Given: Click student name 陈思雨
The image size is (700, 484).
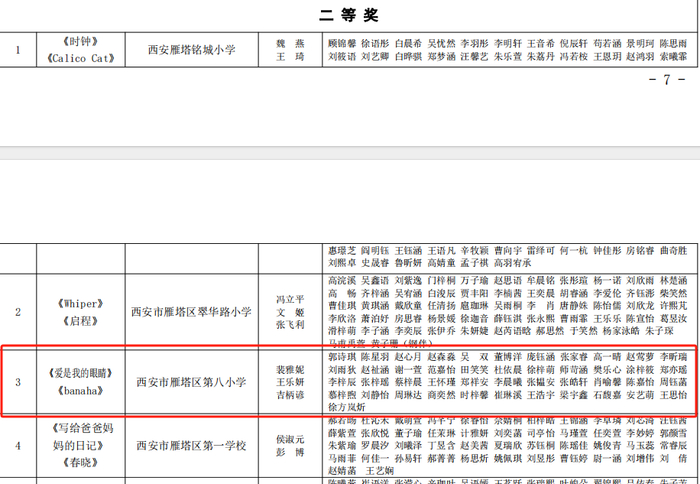Looking at the screenshot, I should (x=674, y=43).
